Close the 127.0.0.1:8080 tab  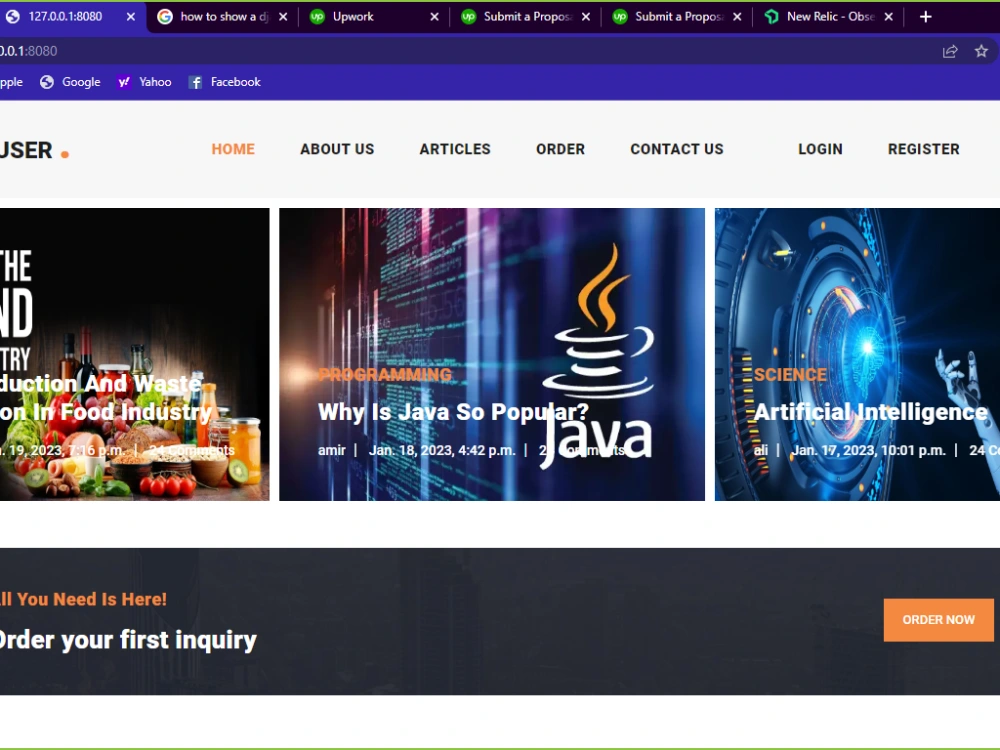(131, 17)
